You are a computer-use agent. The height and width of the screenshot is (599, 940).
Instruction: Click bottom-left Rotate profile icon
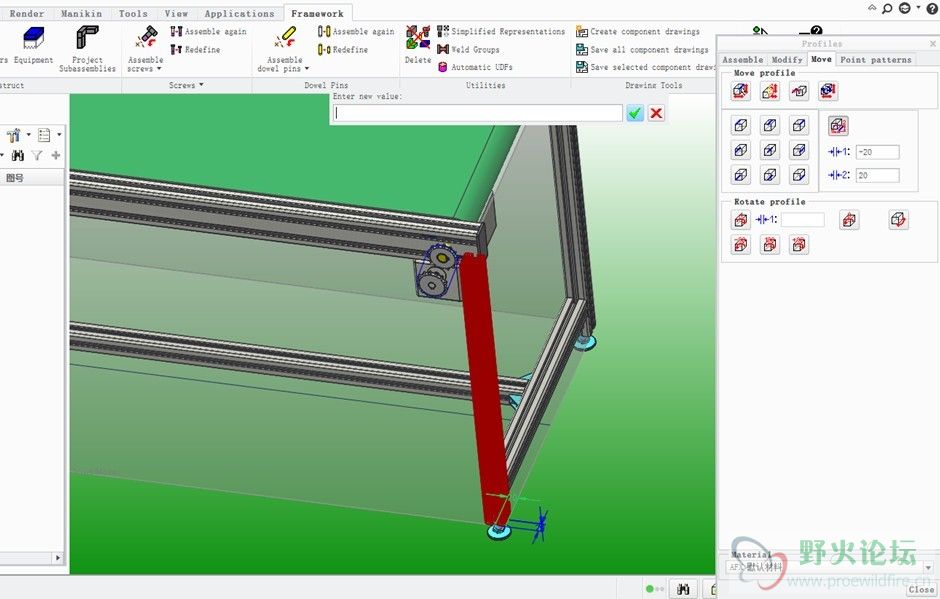click(x=741, y=245)
